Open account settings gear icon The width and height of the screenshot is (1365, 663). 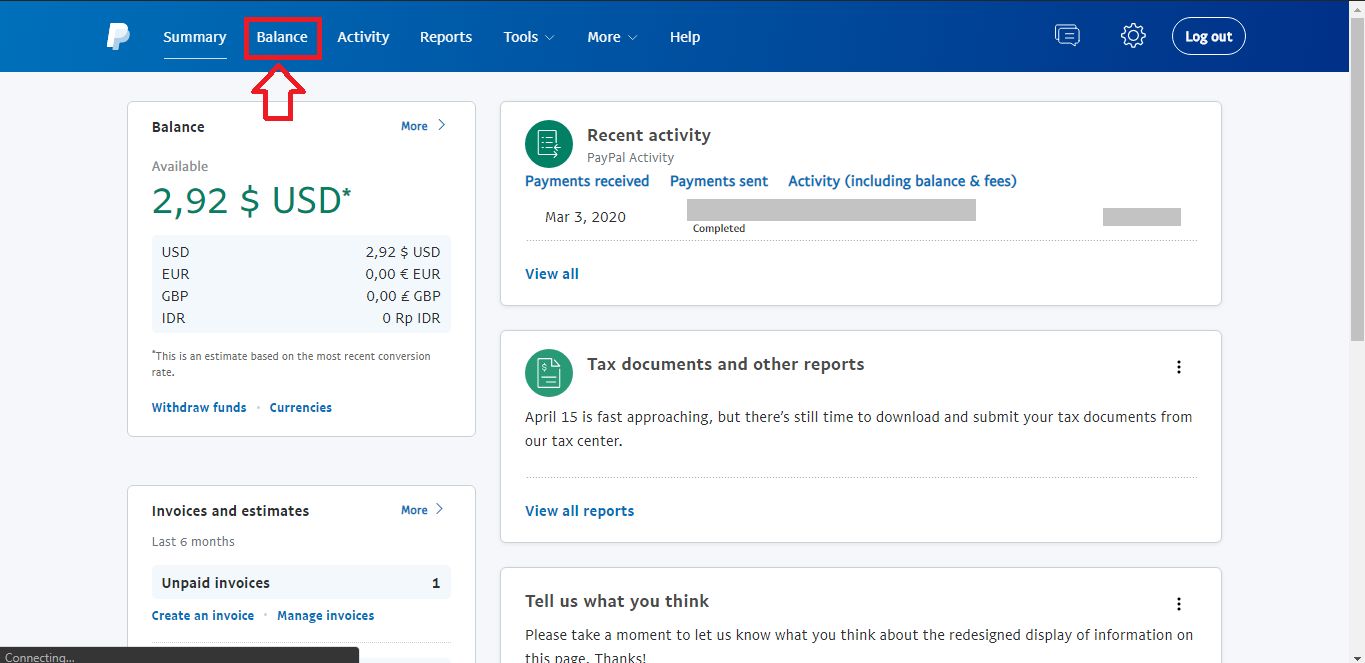pyautogui.click(x=1133, y=36)
